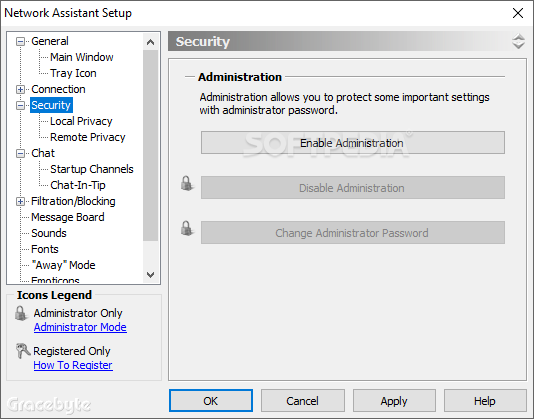
Task: Collapse the Security tree node
Action: click(20, 106)
